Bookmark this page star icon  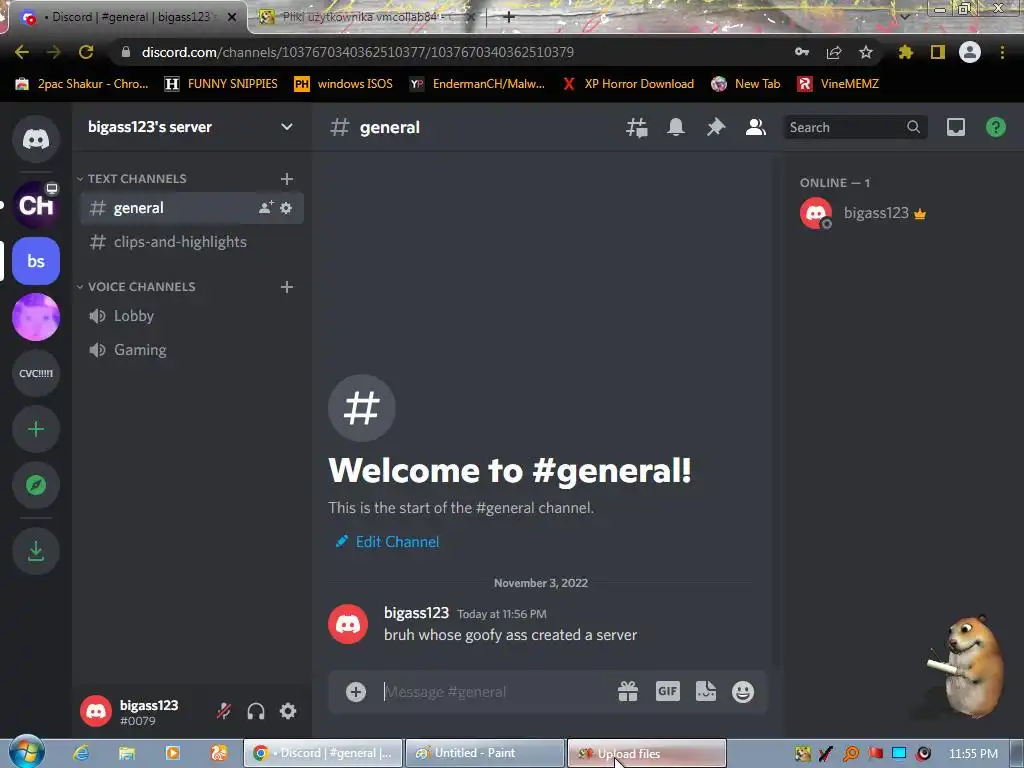point(866,52)
